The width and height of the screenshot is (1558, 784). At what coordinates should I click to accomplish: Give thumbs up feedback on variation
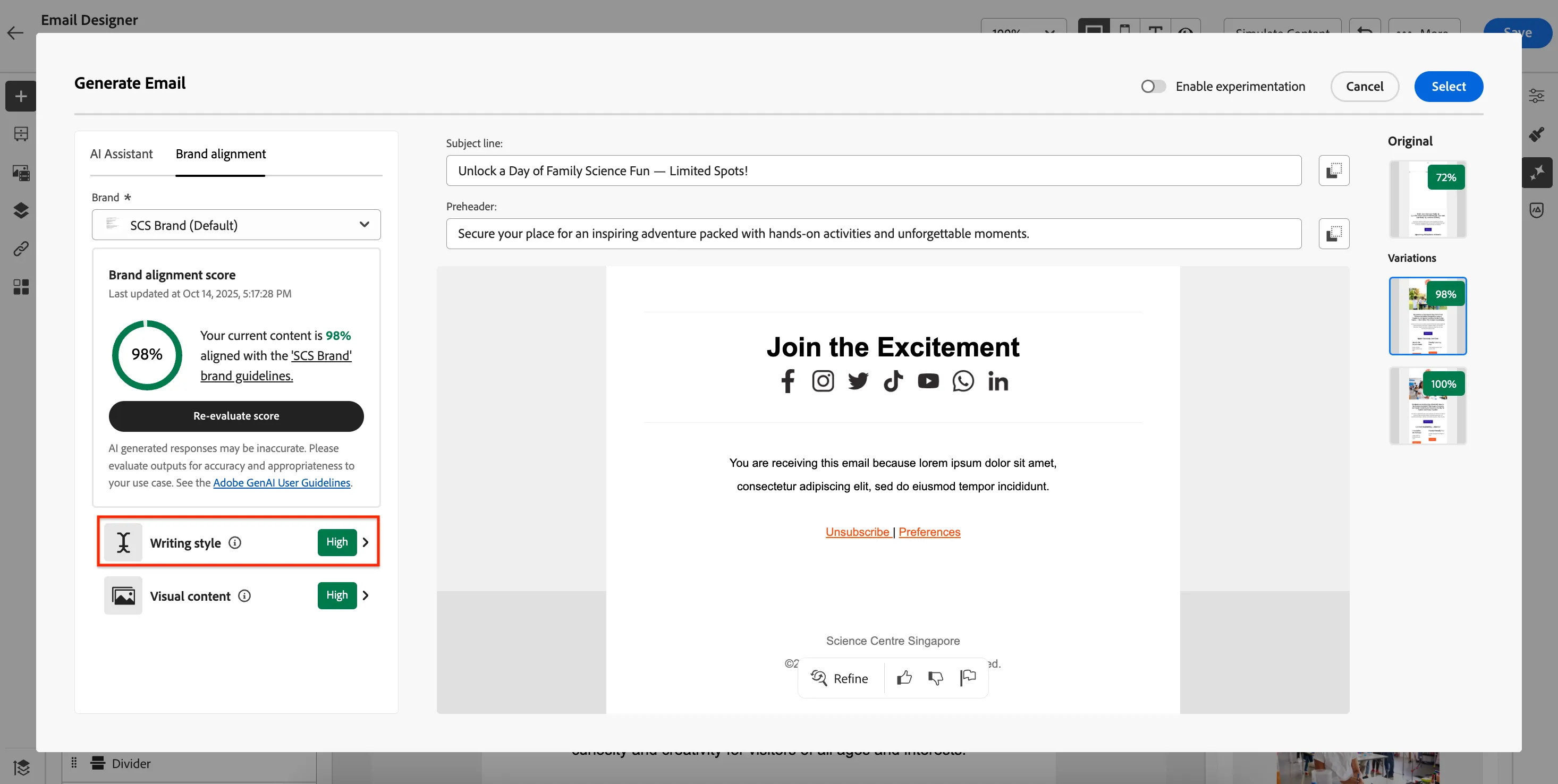click(x=904, y=678)
